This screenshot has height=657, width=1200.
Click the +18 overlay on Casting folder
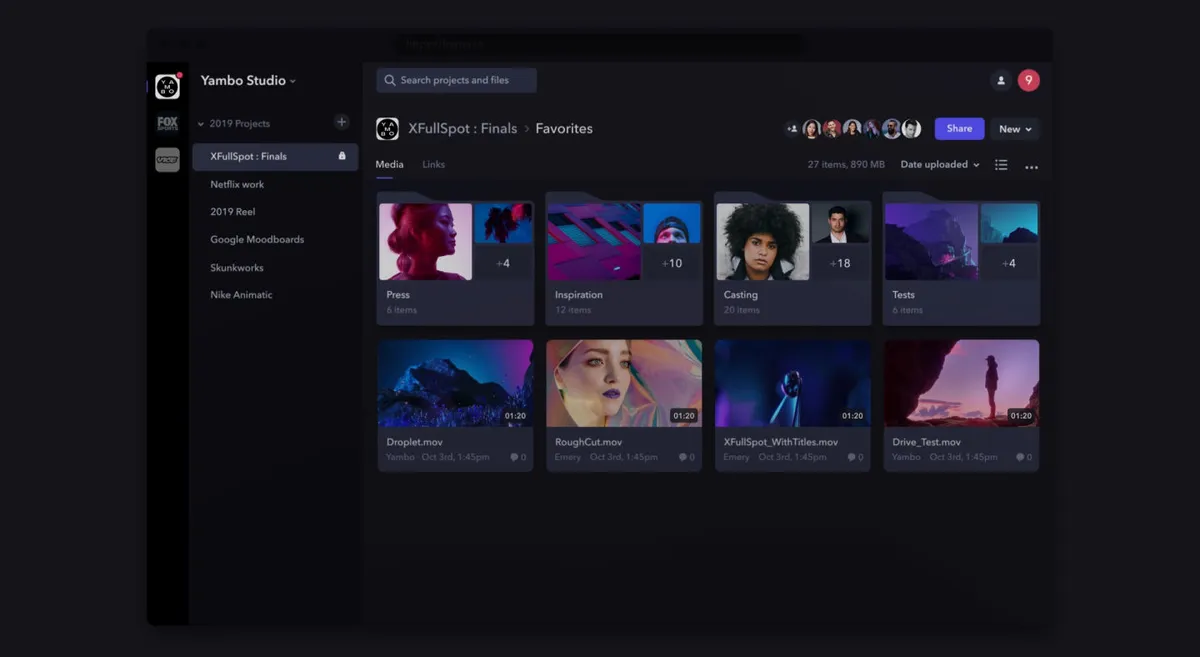point(840,263)
